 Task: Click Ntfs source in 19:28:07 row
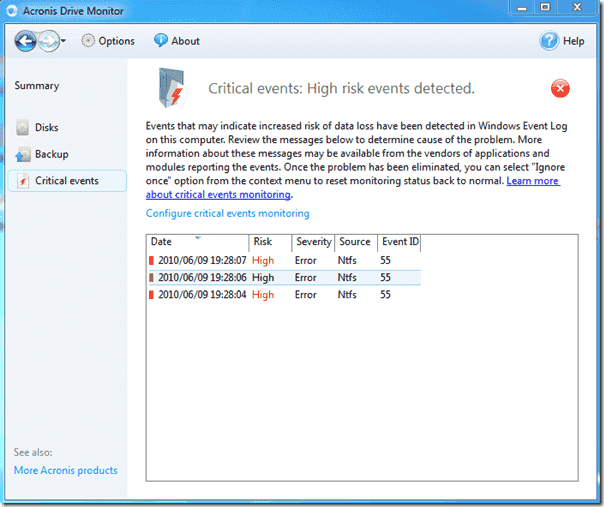pyautogui.click(x=347, y=261)
